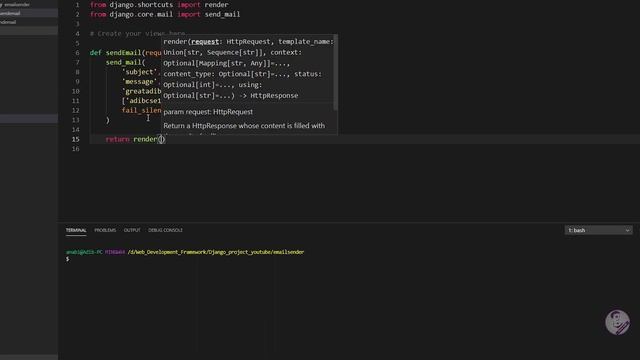Click the 'render' call on line 15

(145, 139)
